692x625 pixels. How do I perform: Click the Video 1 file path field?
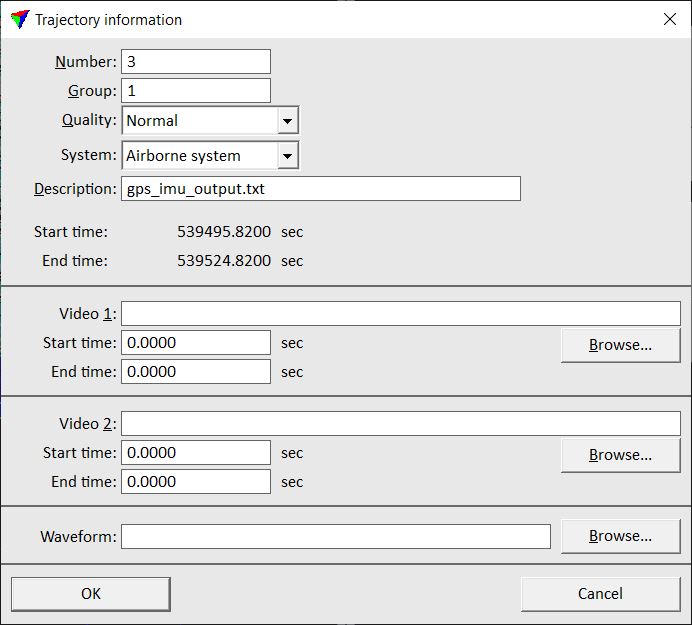[x=400, y=314]
